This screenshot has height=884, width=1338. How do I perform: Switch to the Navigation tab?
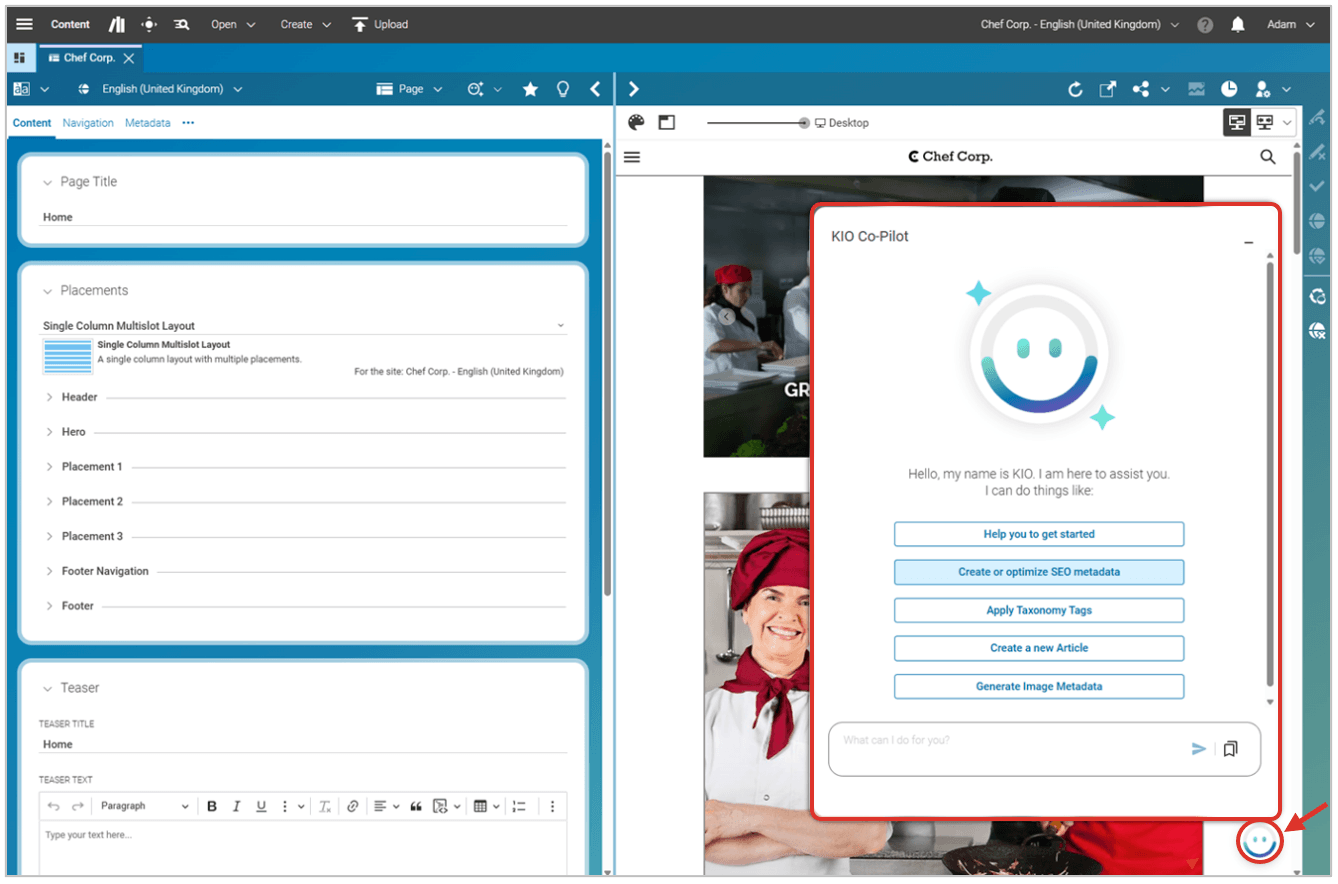coord(88,123)
